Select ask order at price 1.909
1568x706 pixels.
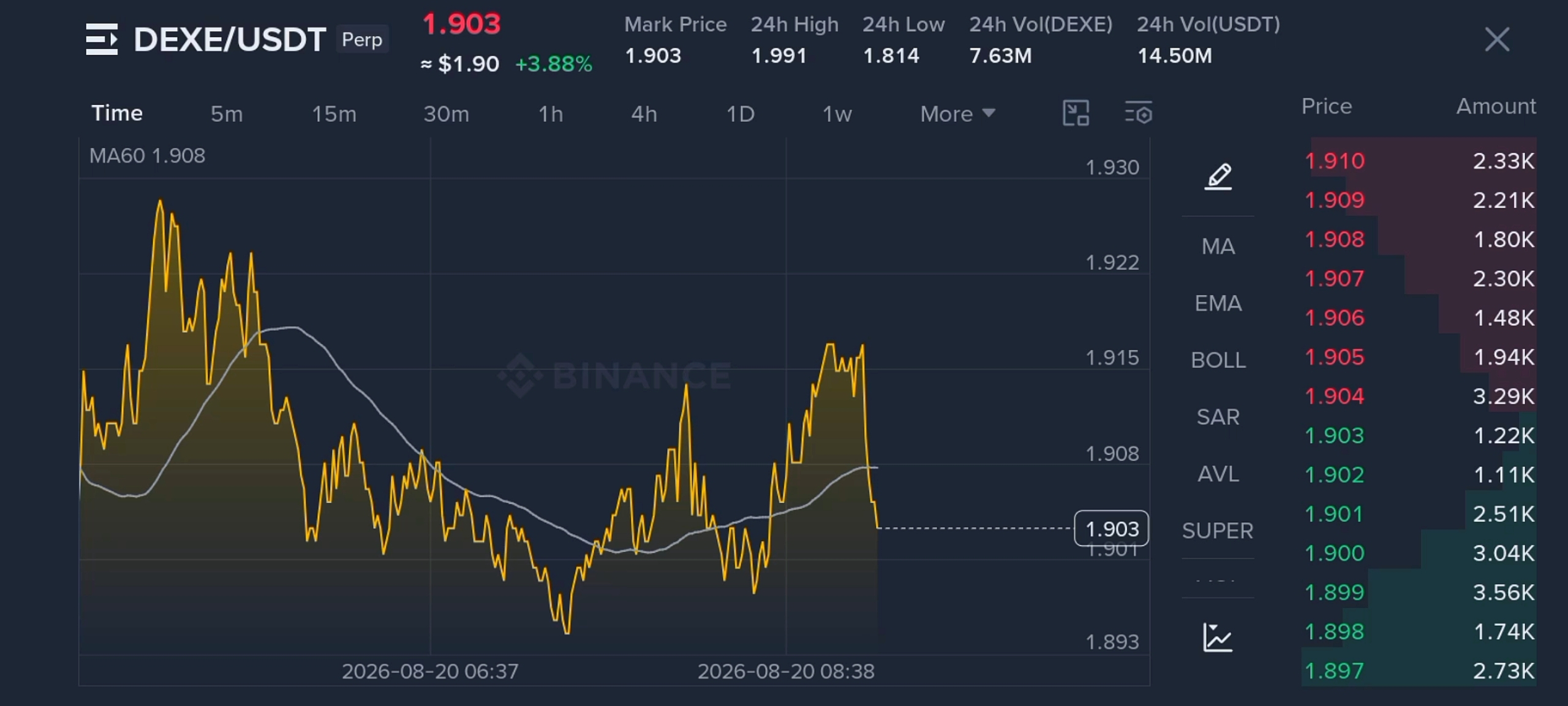[x=1419, y=200]
